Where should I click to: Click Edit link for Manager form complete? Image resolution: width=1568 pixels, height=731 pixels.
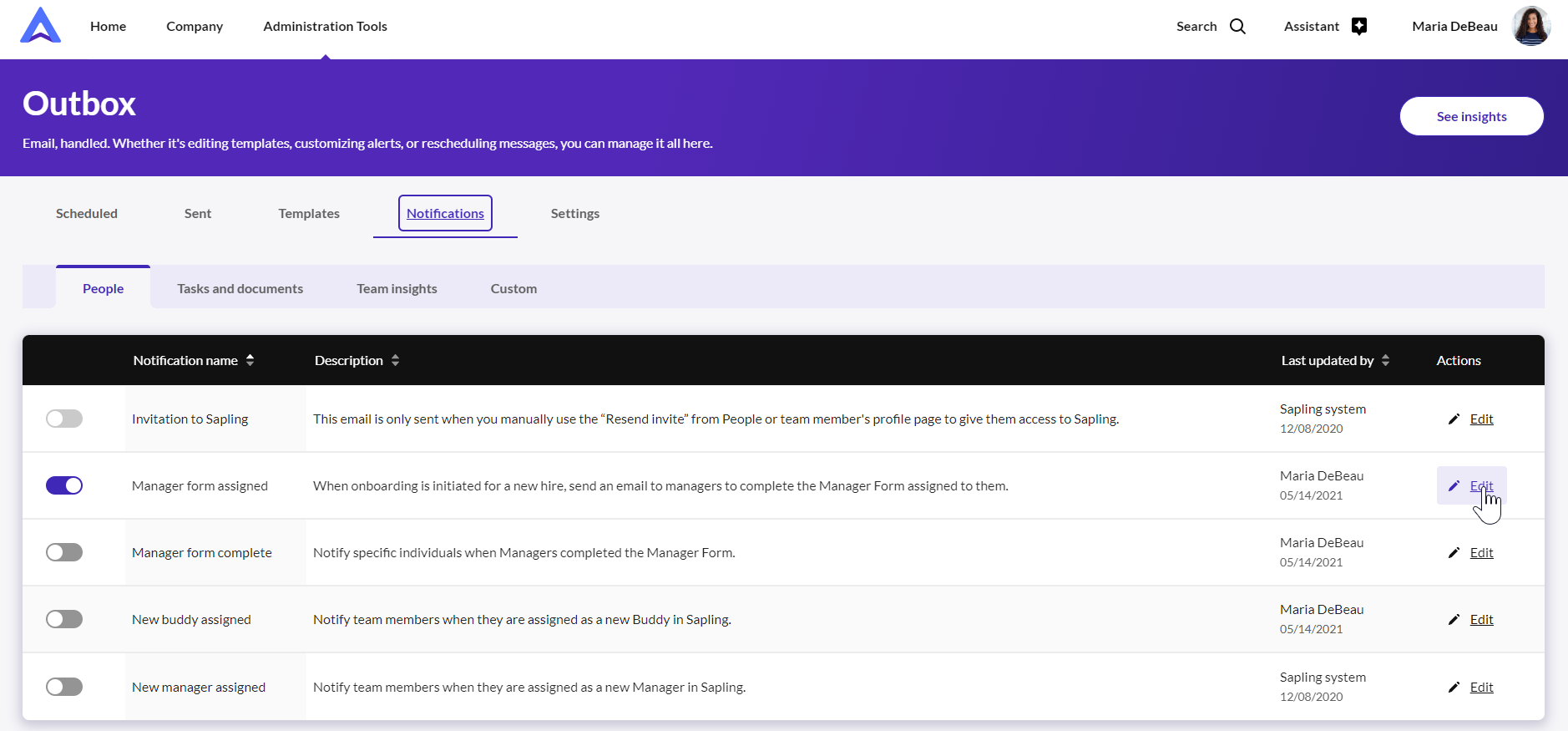tap(1482, 553)
